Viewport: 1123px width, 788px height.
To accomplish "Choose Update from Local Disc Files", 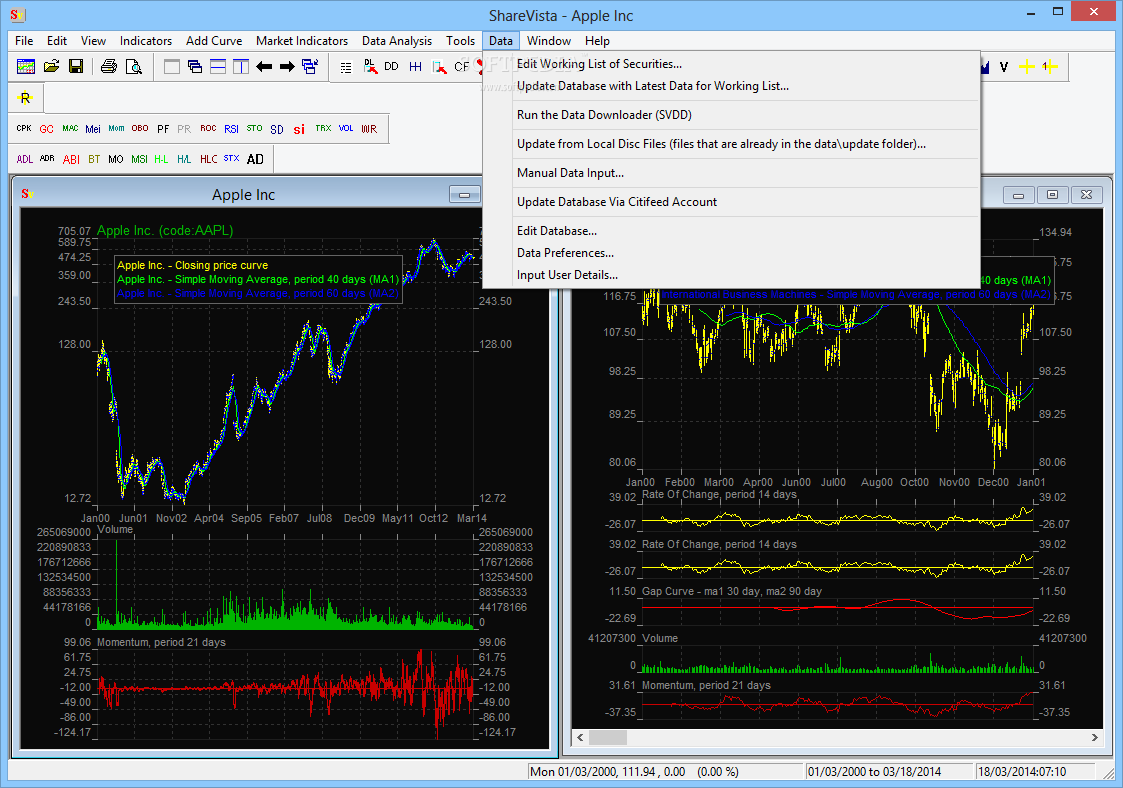I will point(731,144).
